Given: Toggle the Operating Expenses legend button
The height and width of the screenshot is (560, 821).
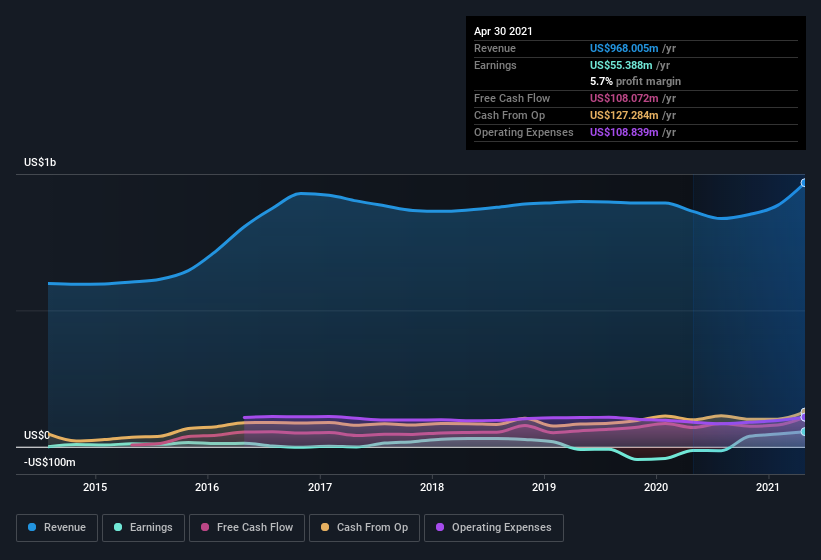Looking at the screenshot, I should coord(494,528).
